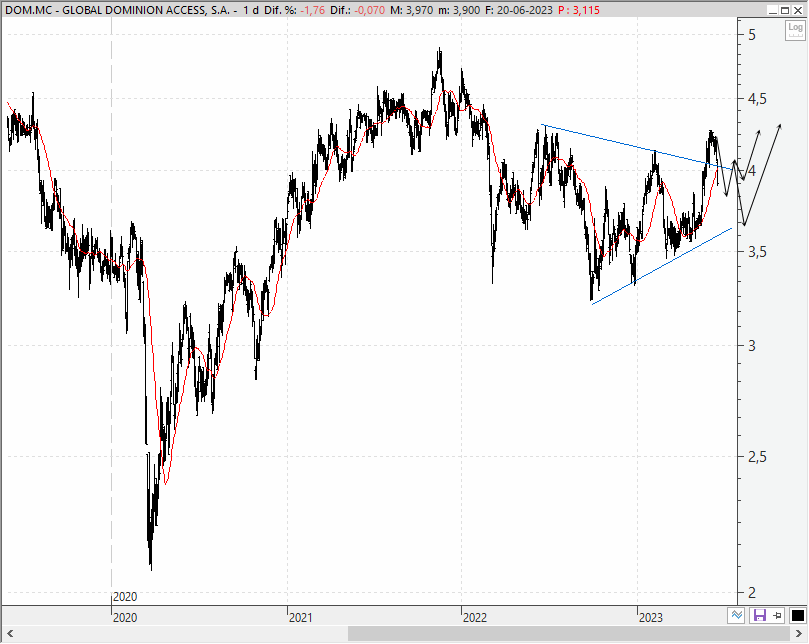
Task: Click the 1 d timeframe label
Action: pyautogui.click(x=251, y=10)
